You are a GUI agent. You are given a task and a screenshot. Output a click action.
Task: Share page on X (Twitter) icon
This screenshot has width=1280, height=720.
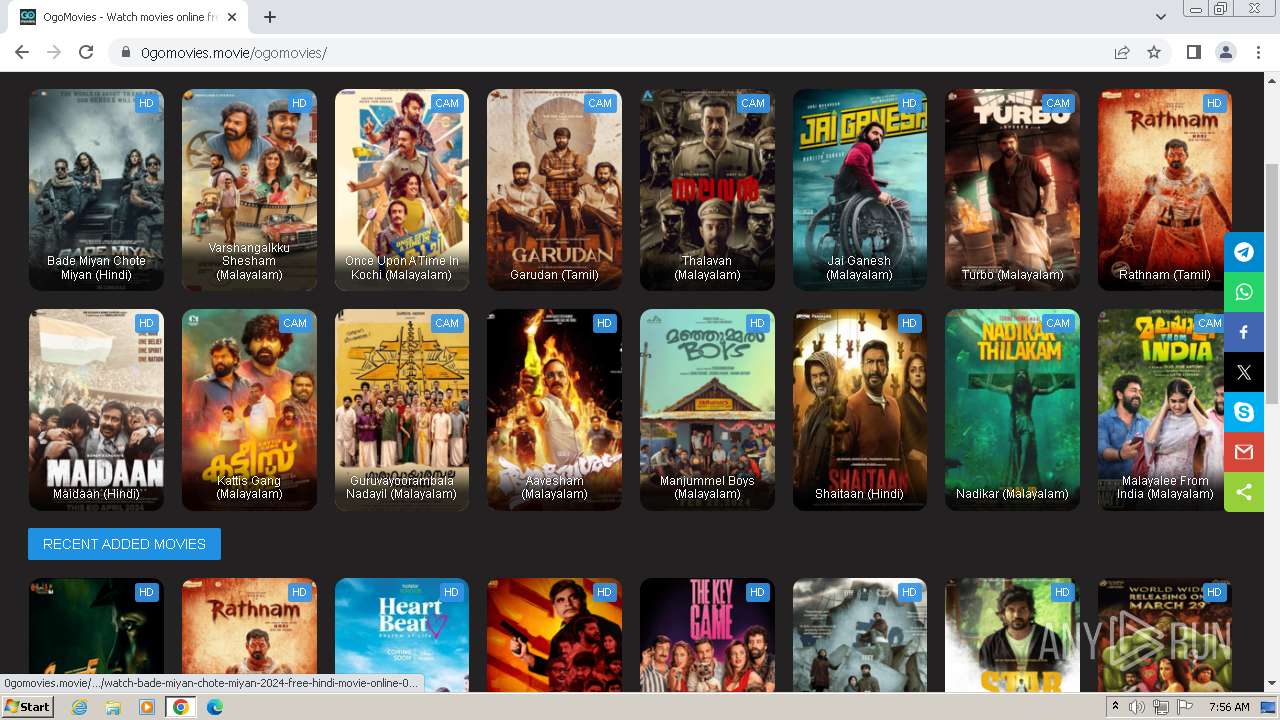[x=1244, y=372]
